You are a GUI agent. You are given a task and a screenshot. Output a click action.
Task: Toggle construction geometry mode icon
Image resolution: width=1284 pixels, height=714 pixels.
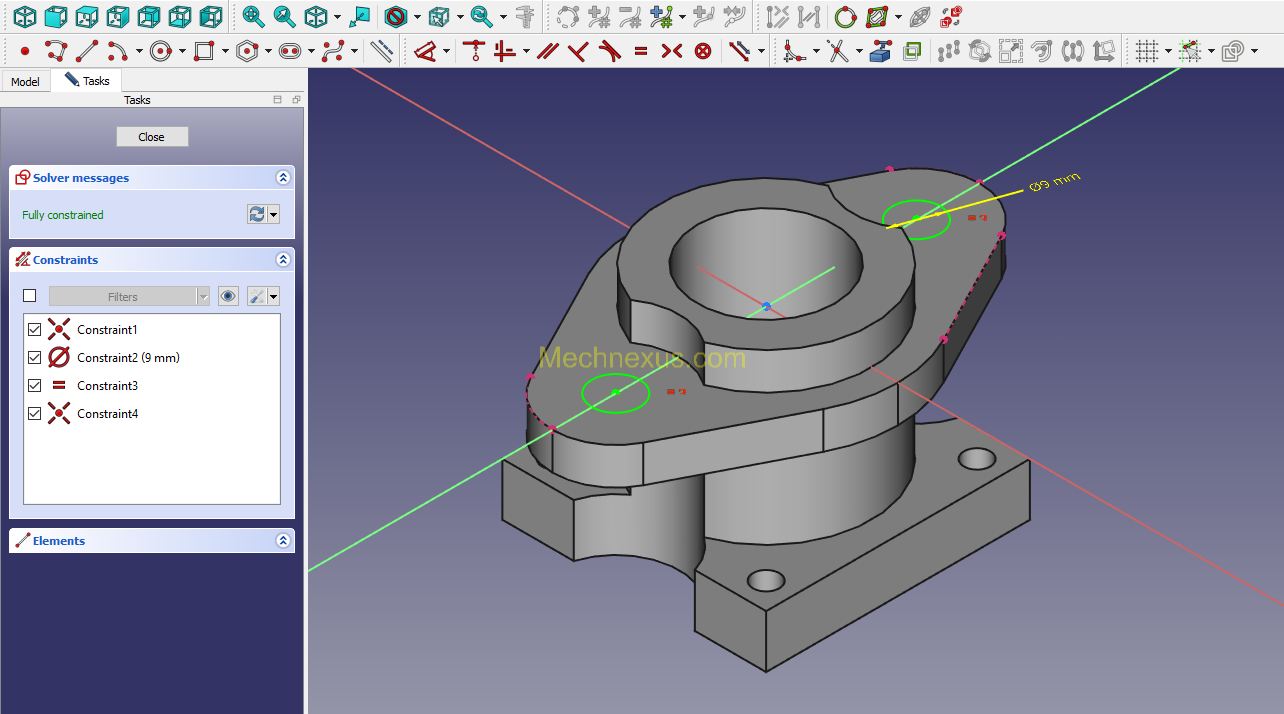pos(381,51)
